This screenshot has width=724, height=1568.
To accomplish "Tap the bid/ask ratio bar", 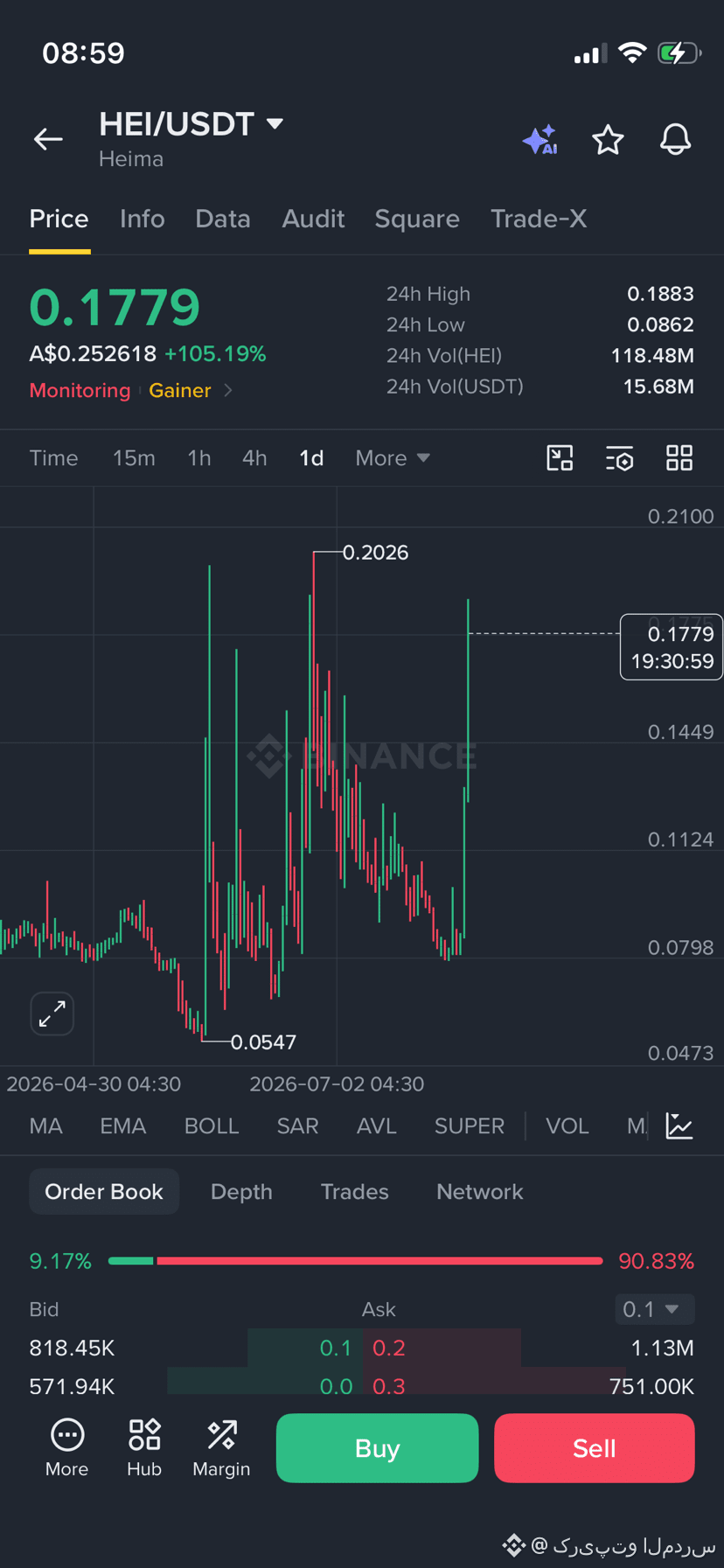I will [356, 1261].
